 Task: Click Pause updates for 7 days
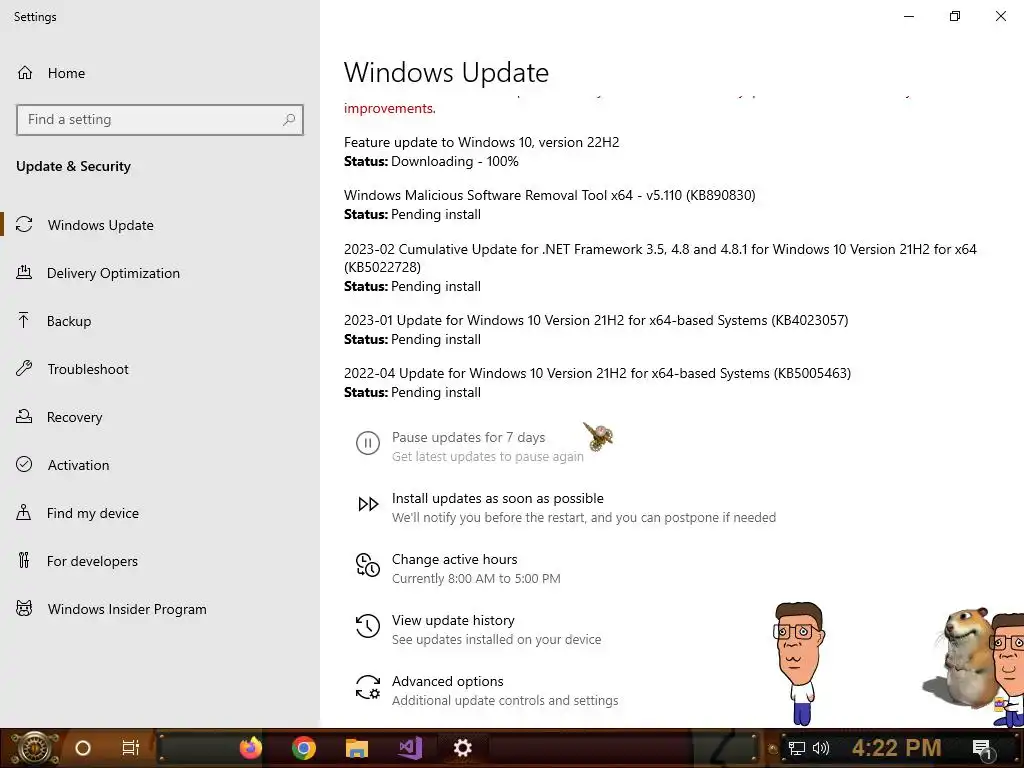(468, 438)
